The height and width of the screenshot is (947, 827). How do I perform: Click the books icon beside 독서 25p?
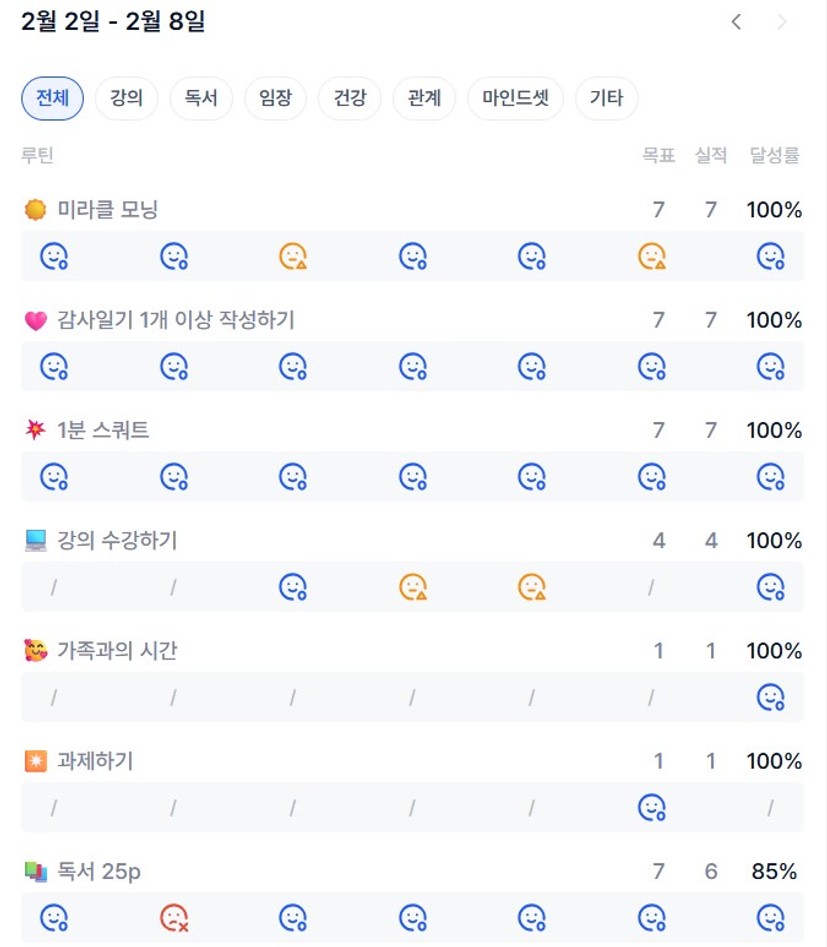tap(36, 872)
